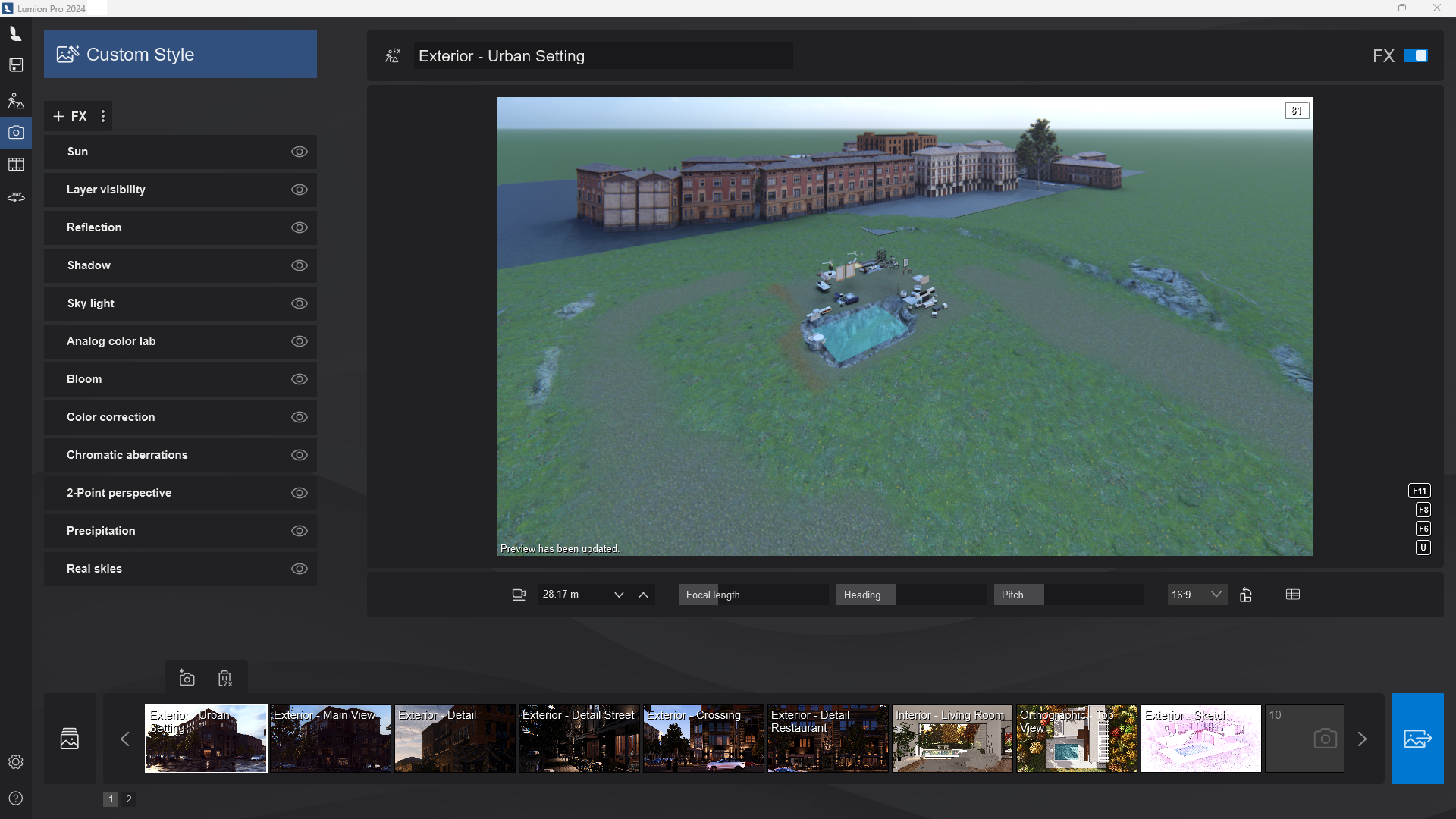
Task: Toggle visibility of Bloom effect
Action: click(x=300, y=379)
